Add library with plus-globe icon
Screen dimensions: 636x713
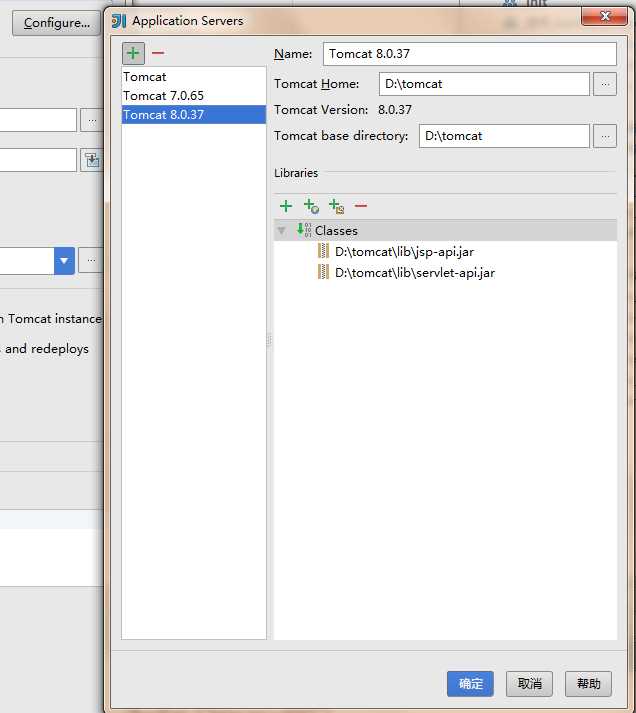[x=311, y=206]
